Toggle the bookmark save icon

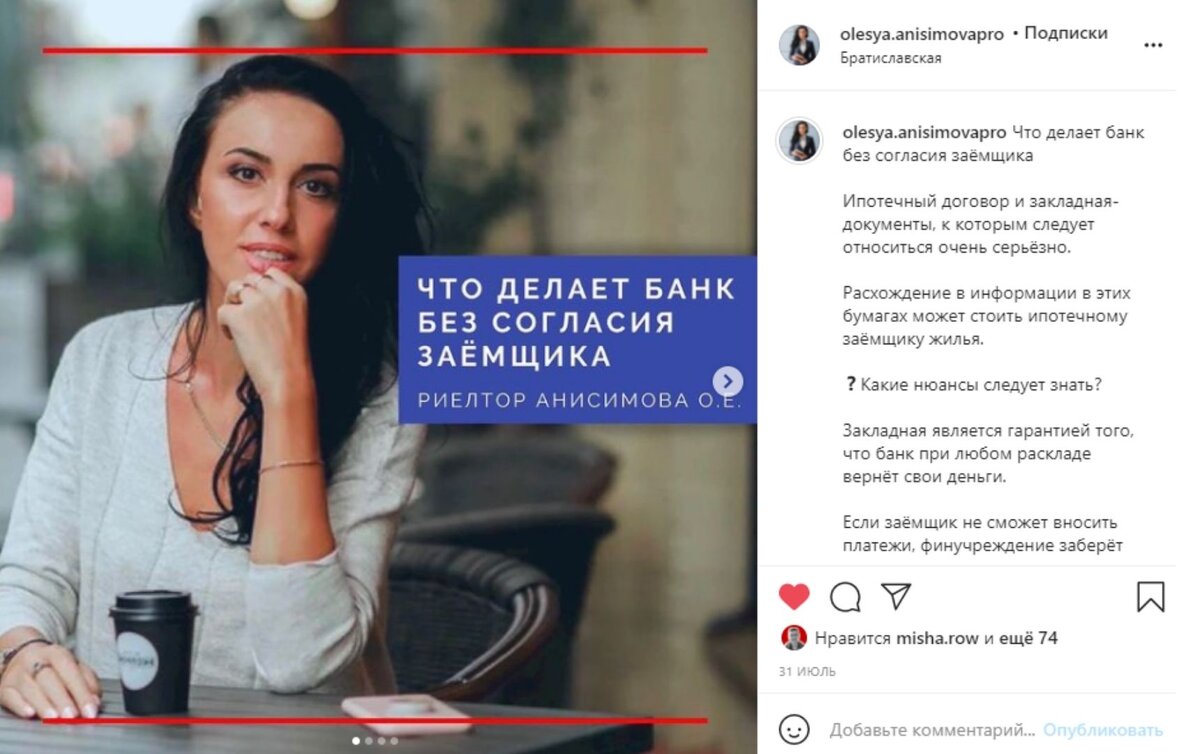[1151, 597]
